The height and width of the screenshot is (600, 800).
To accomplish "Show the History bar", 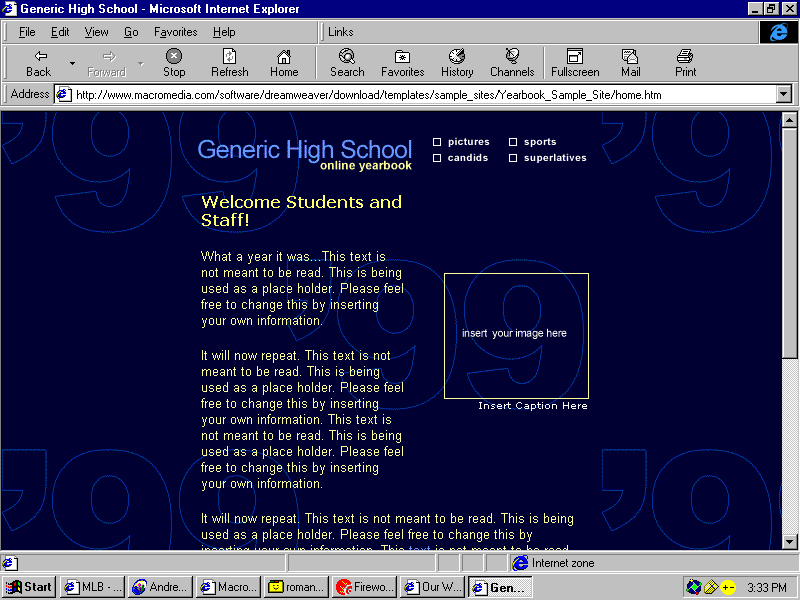I will pyautogui.click(x=457, y=64).
